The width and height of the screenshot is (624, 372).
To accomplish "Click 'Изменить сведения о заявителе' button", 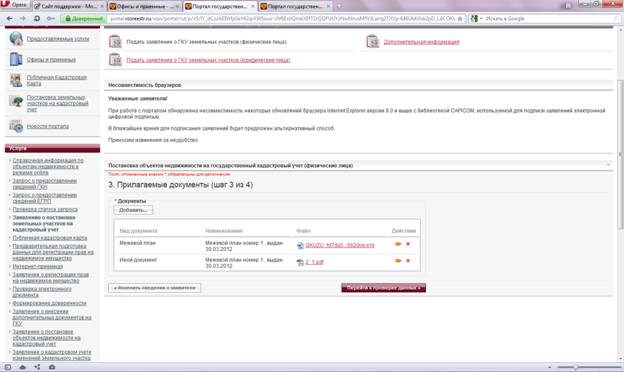I will (x=155, y=288).
